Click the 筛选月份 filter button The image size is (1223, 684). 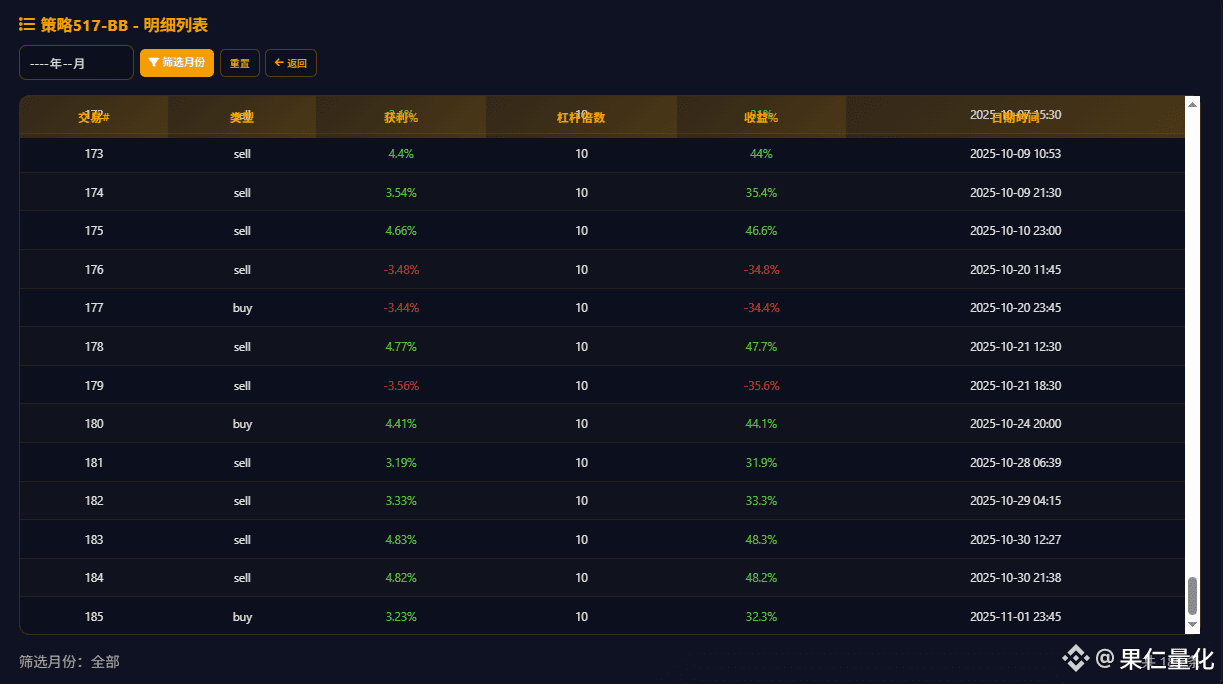click(x=176, y=62)
